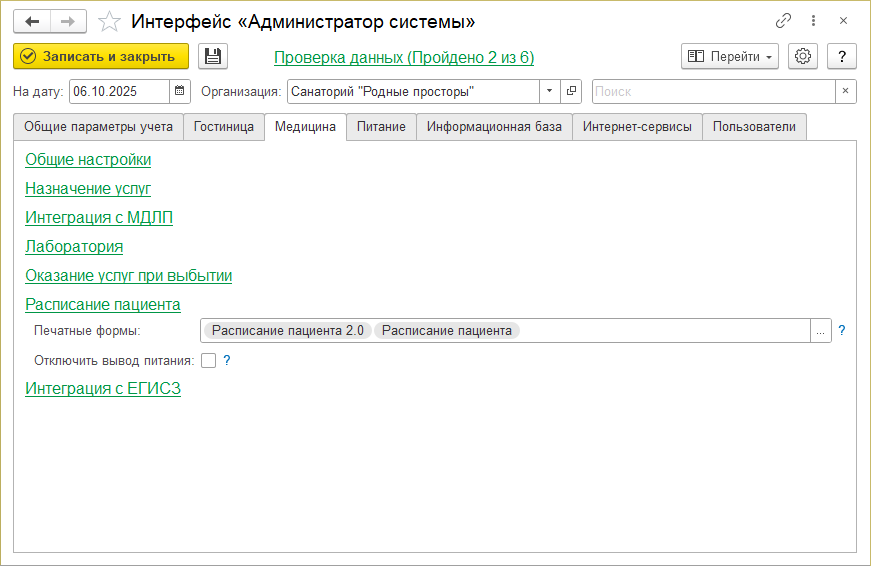This screenshot has height=566, width=871.
Task: Switch to Информационная база tab
Action: coord(494,127)
